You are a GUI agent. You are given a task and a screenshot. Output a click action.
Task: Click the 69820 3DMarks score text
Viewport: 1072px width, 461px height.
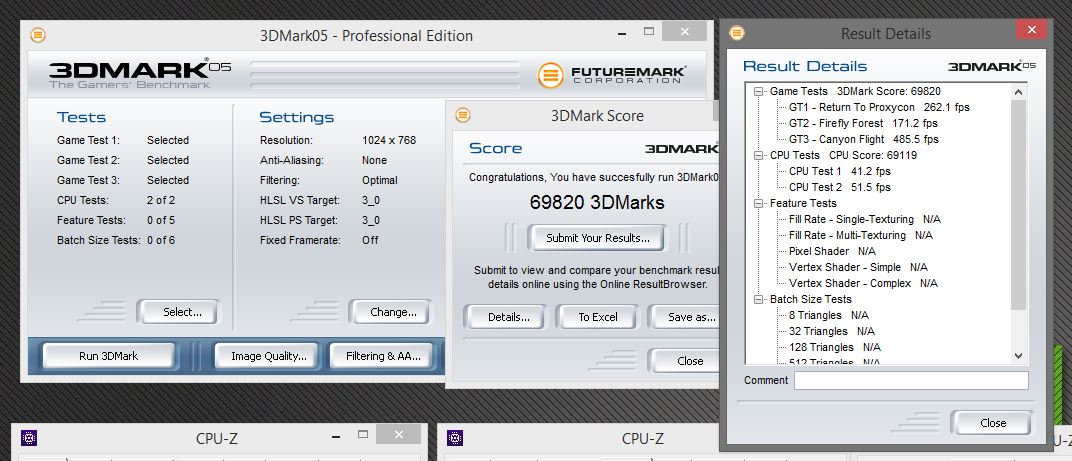[x=596, y=202]
